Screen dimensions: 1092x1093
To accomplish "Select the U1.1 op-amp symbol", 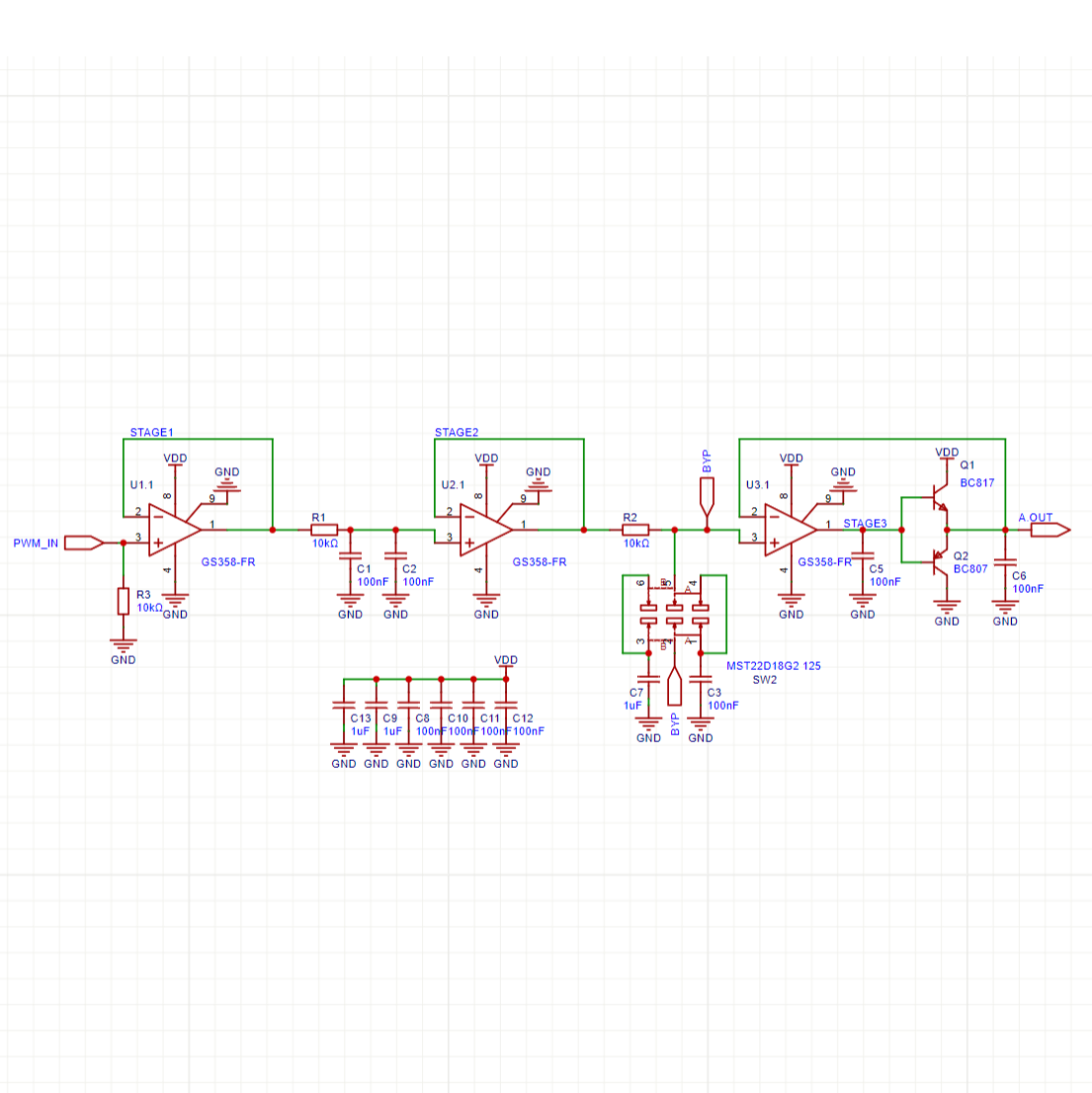I will [x=175, y=530].
